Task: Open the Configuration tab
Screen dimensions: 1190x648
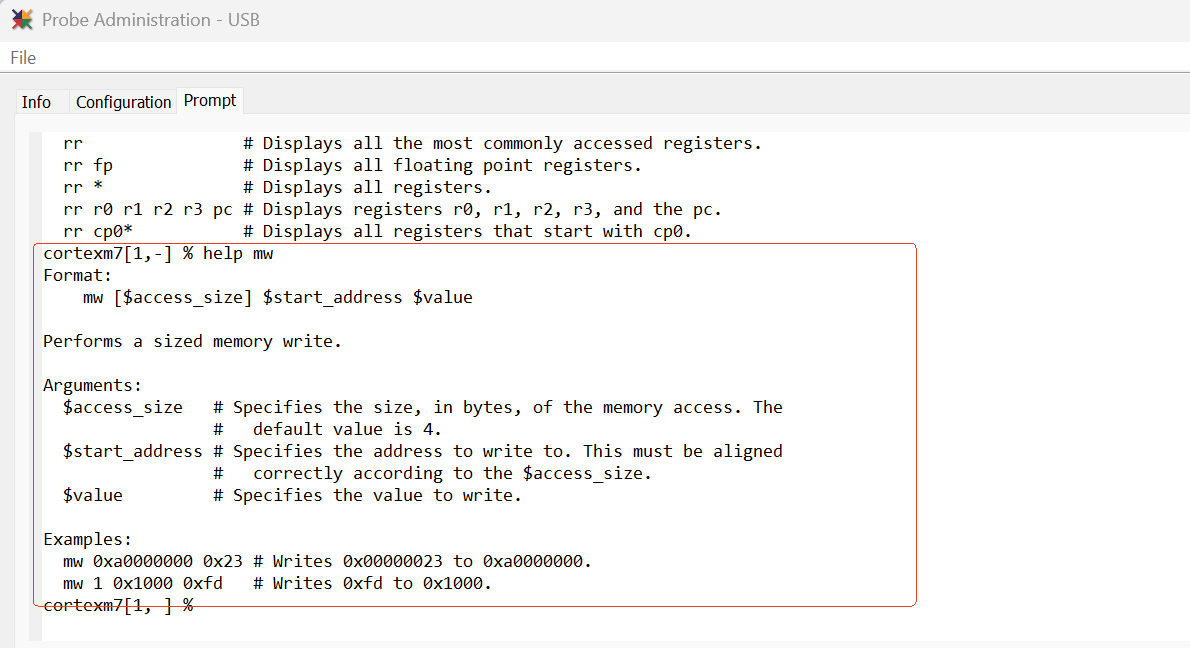Action: coord(123,102)
